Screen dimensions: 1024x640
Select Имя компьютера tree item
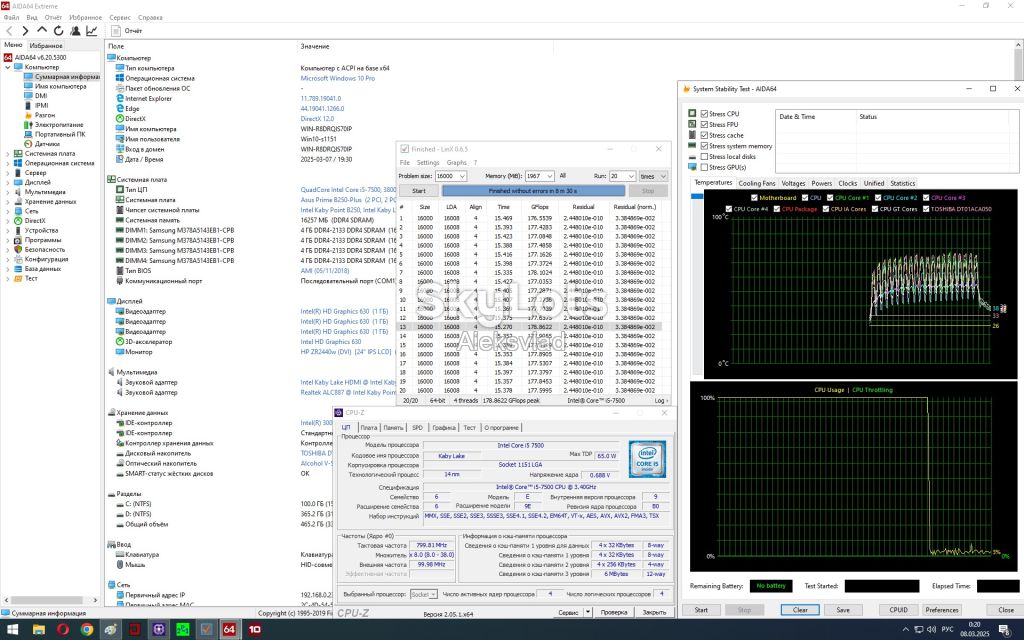60,86
